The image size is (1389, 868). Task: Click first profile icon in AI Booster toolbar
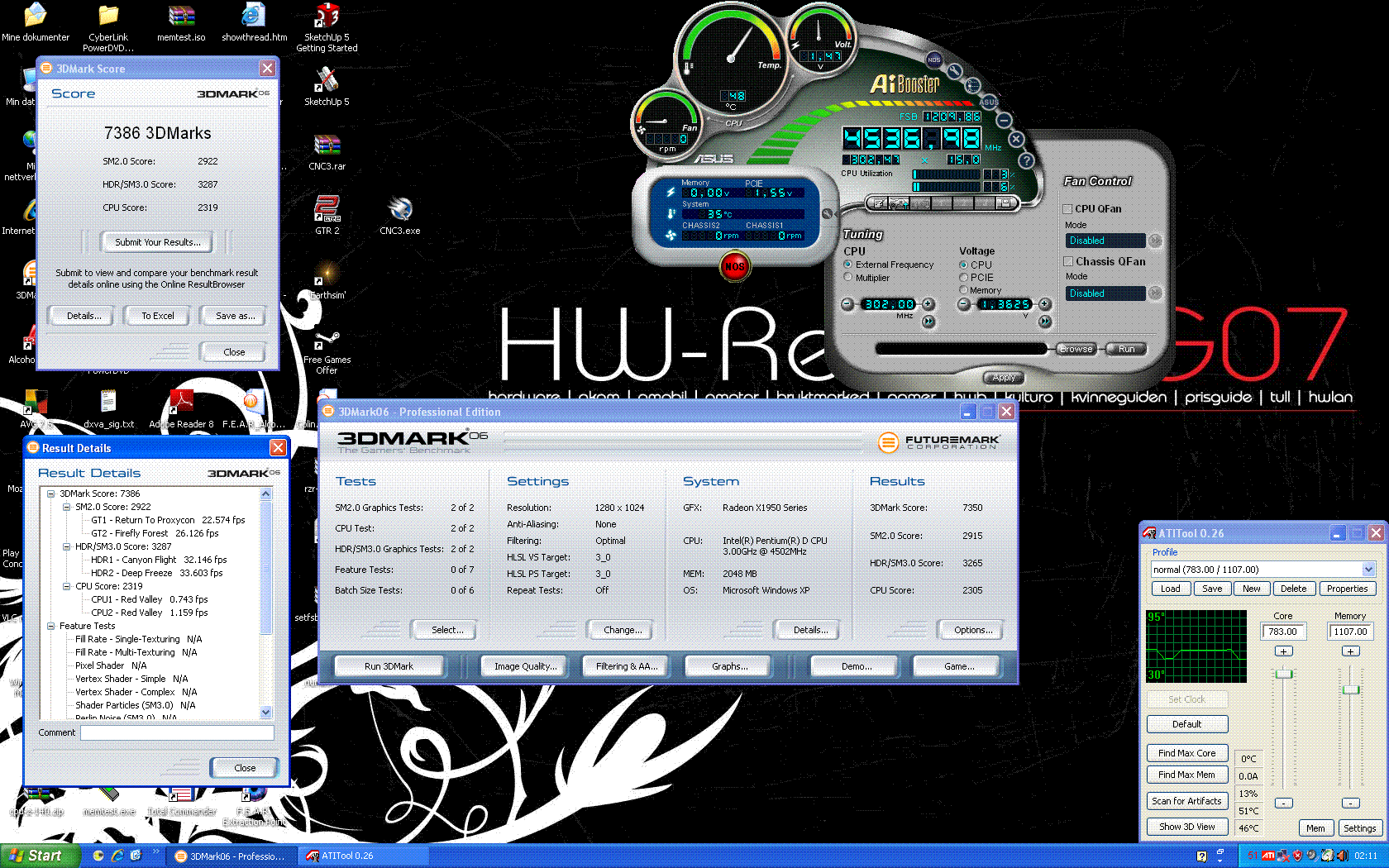880,203
